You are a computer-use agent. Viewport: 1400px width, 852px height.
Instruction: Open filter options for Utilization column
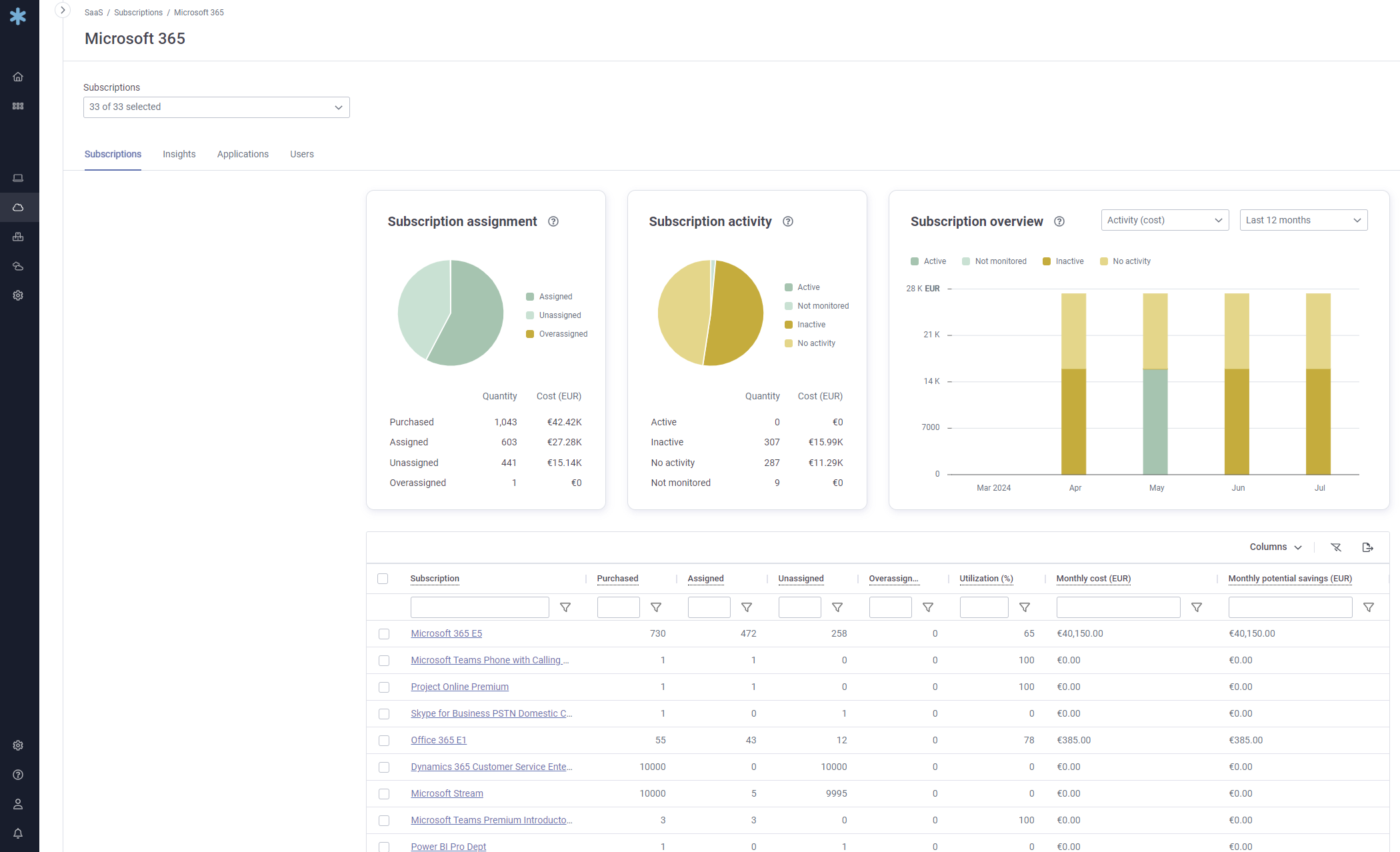click(1025, 607)
